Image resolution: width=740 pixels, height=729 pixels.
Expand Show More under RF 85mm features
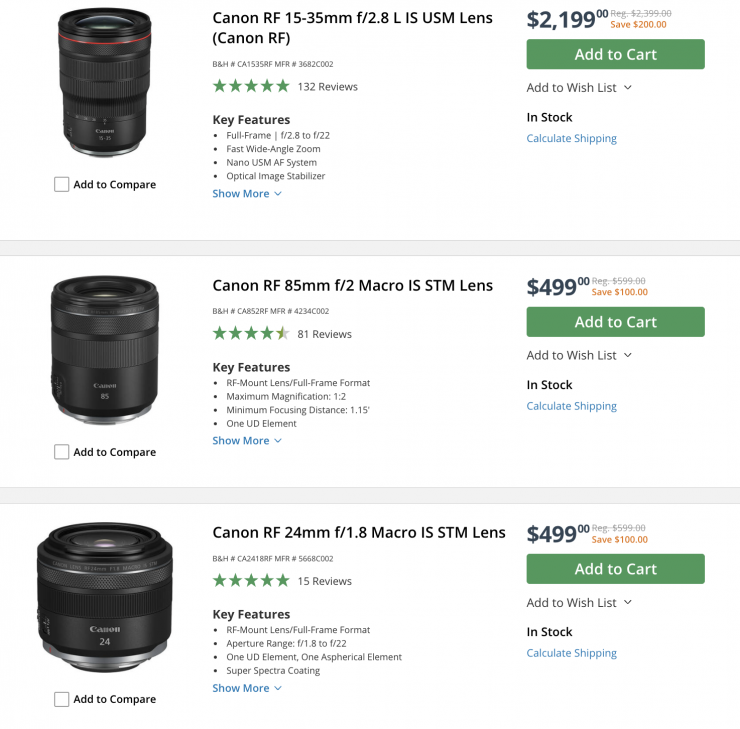pos(247,441)
